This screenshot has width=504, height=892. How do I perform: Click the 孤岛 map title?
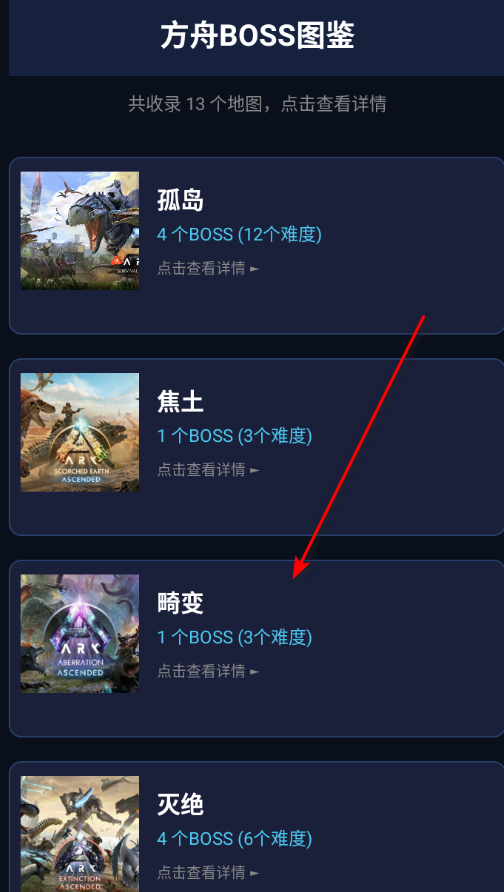(x=180, y=201)
